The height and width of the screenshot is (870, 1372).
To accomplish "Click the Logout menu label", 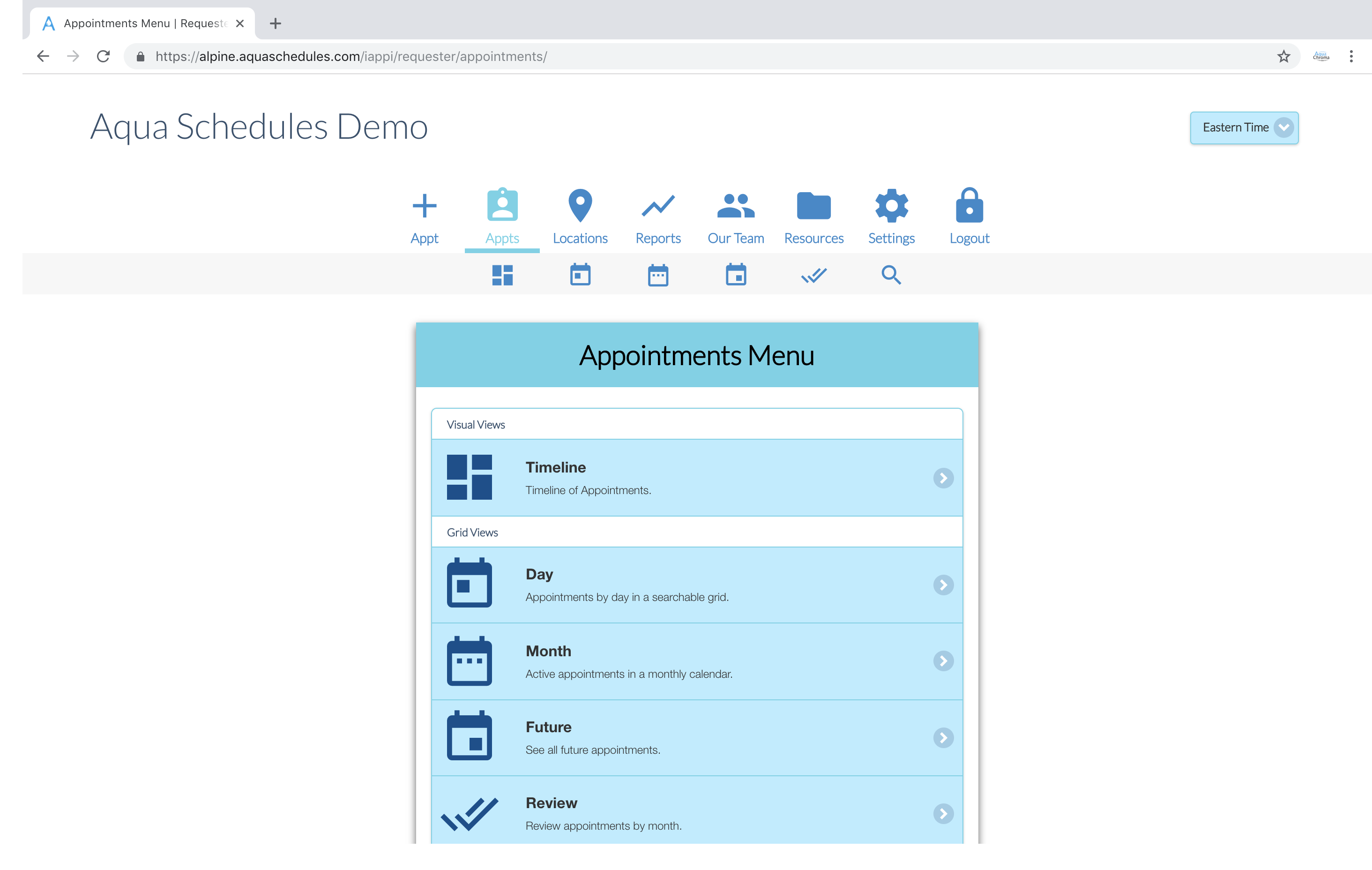I will [x=969, y=238].
